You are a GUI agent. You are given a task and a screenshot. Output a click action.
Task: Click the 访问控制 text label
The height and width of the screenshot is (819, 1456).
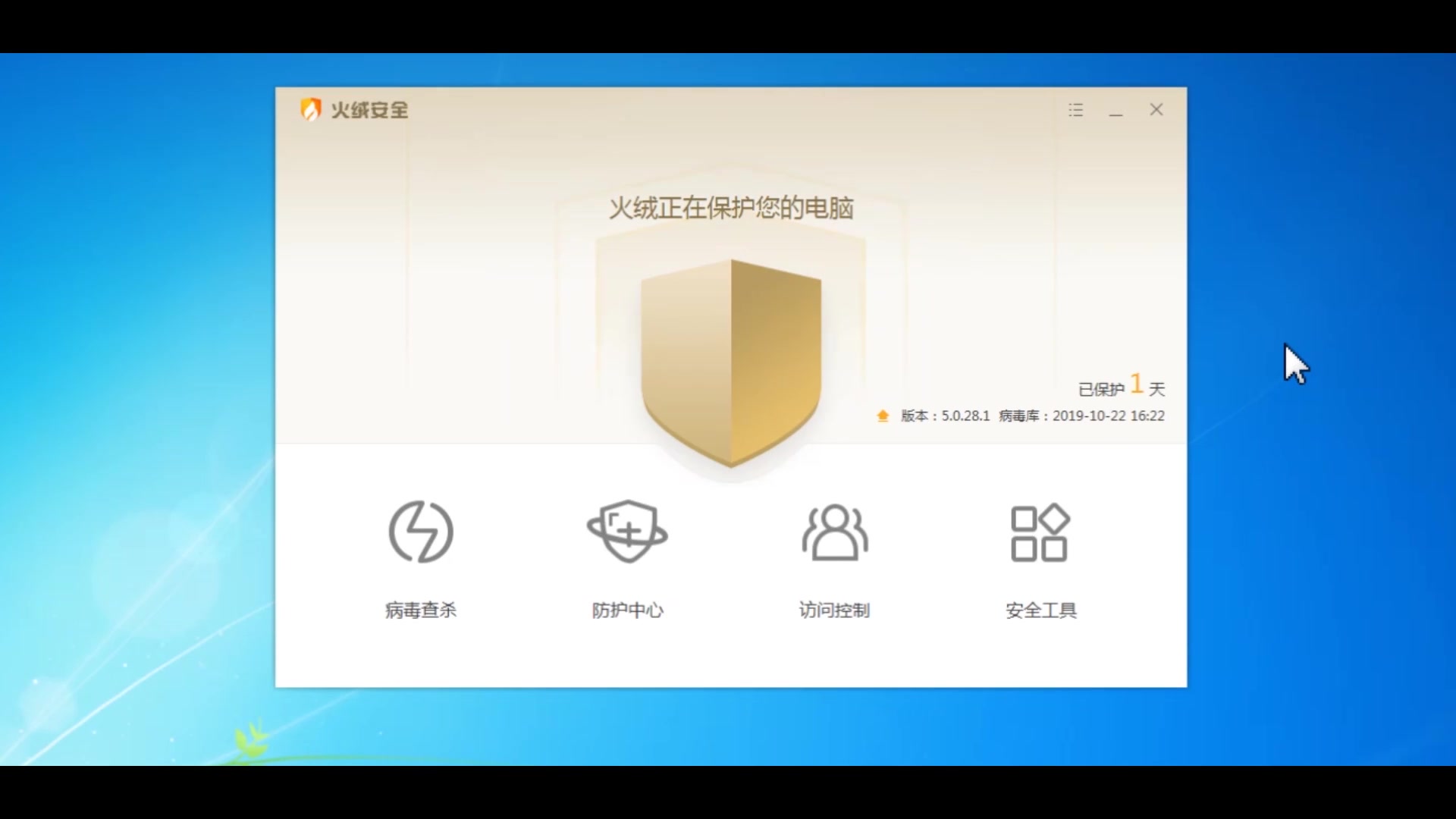tap(834, 610)
